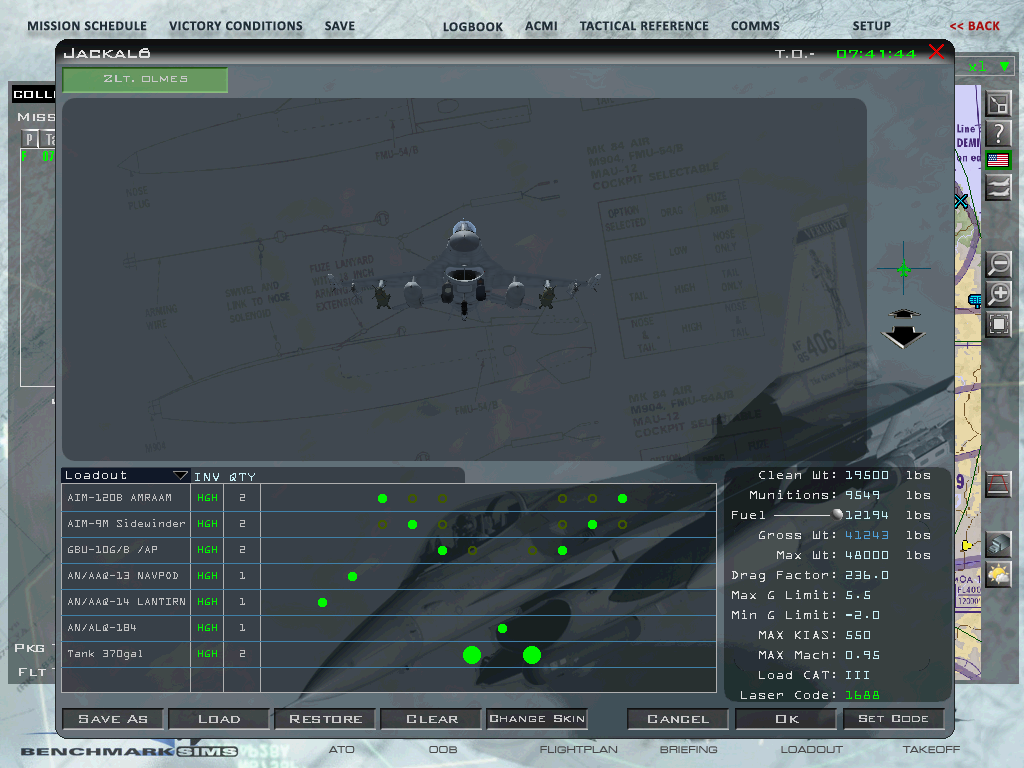Toggle the AN/AAQ-14 LANTIRN station dot
Image resolution: width=1024 pixels, height=768 pixels.
(323, 603)
